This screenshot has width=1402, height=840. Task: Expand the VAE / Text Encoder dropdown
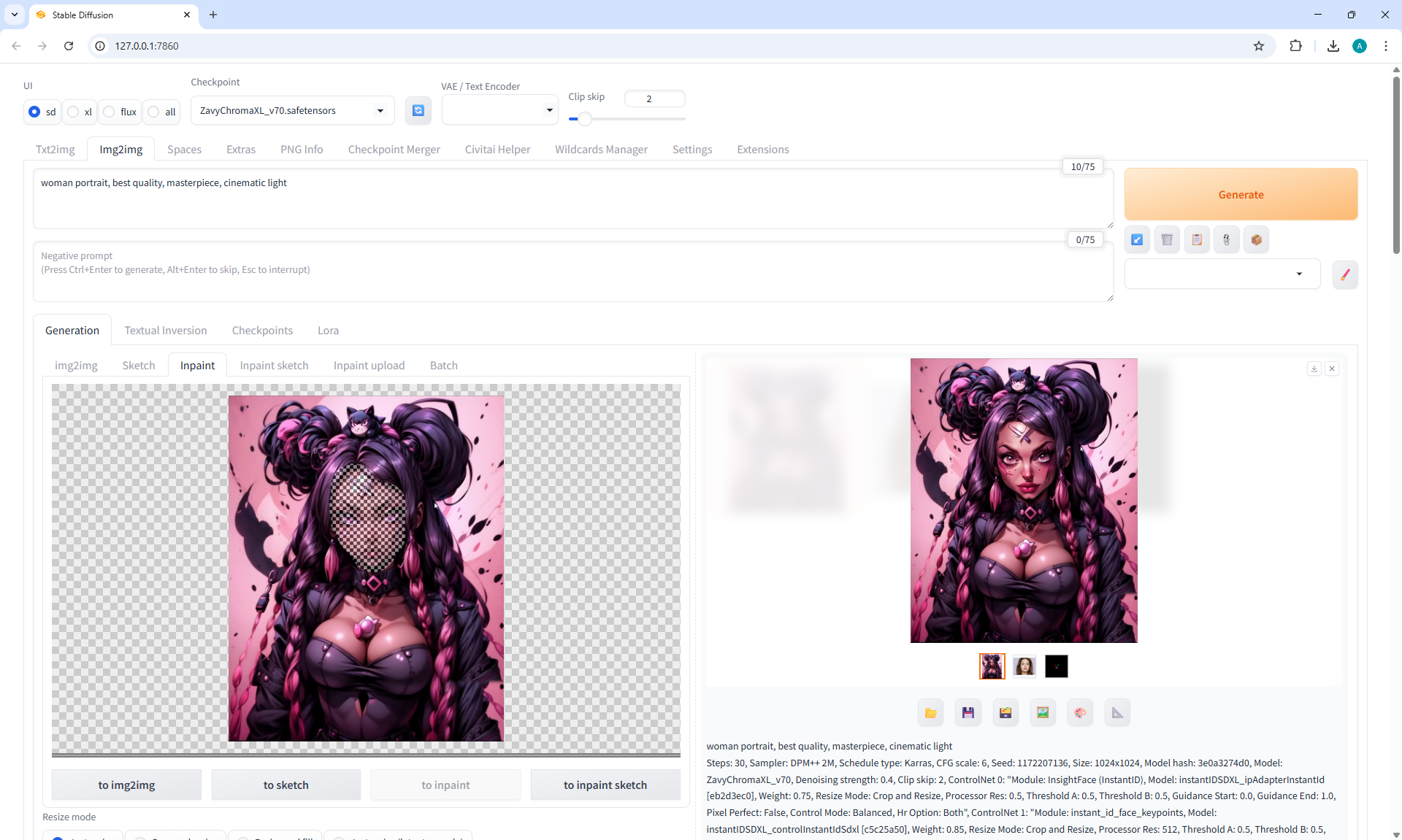coord(499,110)
